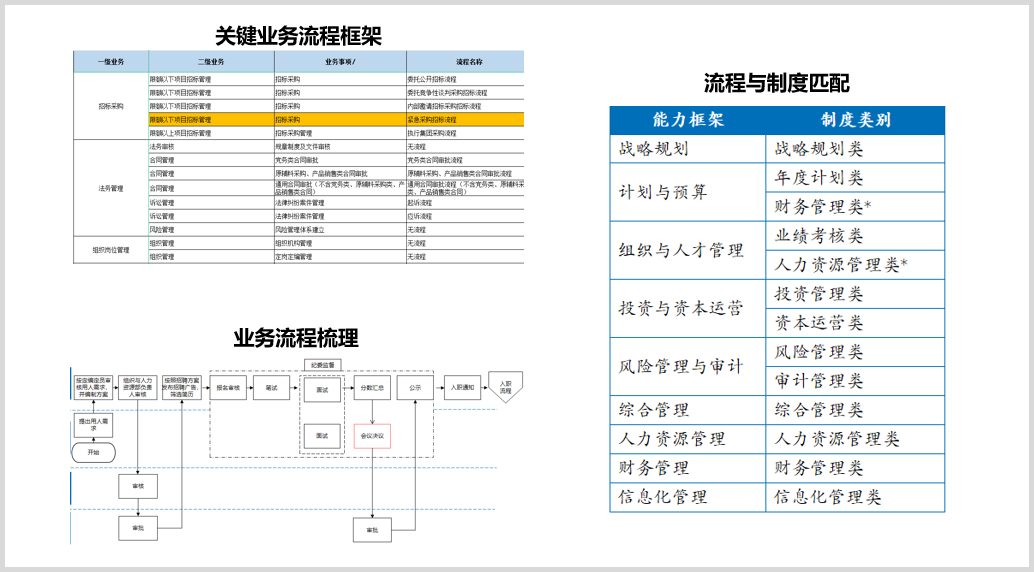Click the 开始 start node in flowchart
This screenshot has width=1034, height=572.
click(94, 452)
